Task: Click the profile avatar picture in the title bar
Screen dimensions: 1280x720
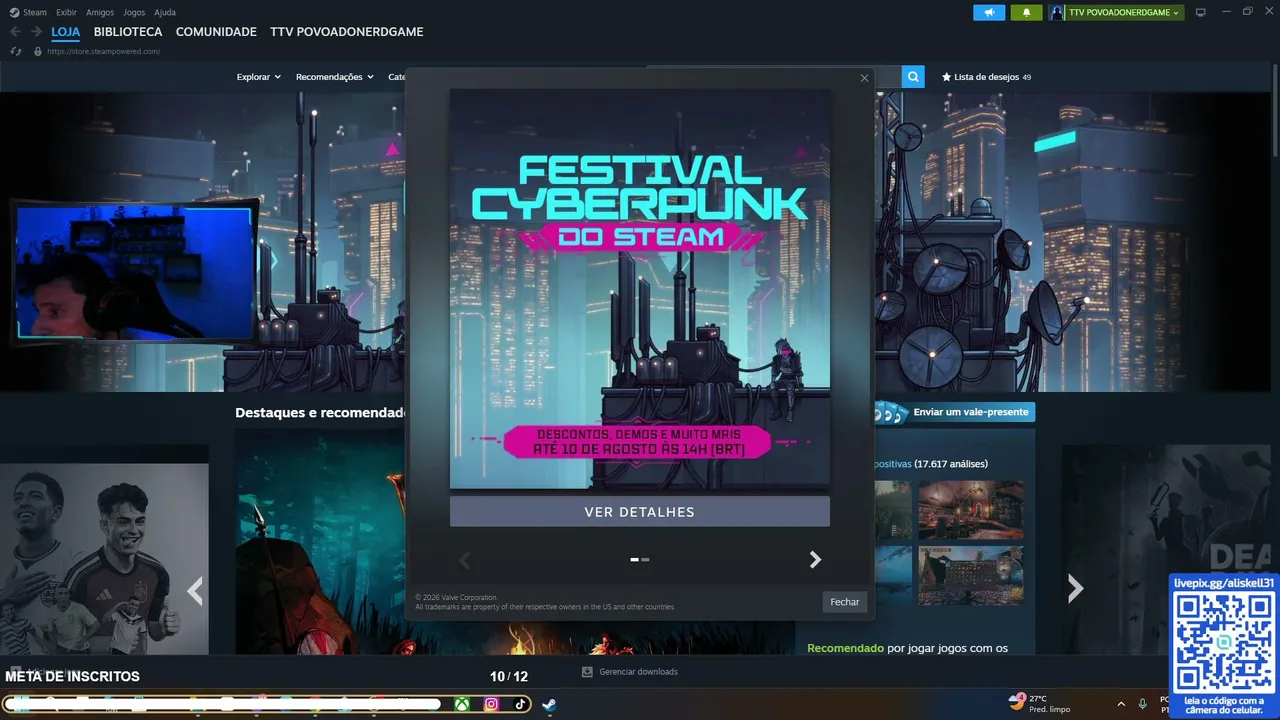Action: (x=1057, y=12)
